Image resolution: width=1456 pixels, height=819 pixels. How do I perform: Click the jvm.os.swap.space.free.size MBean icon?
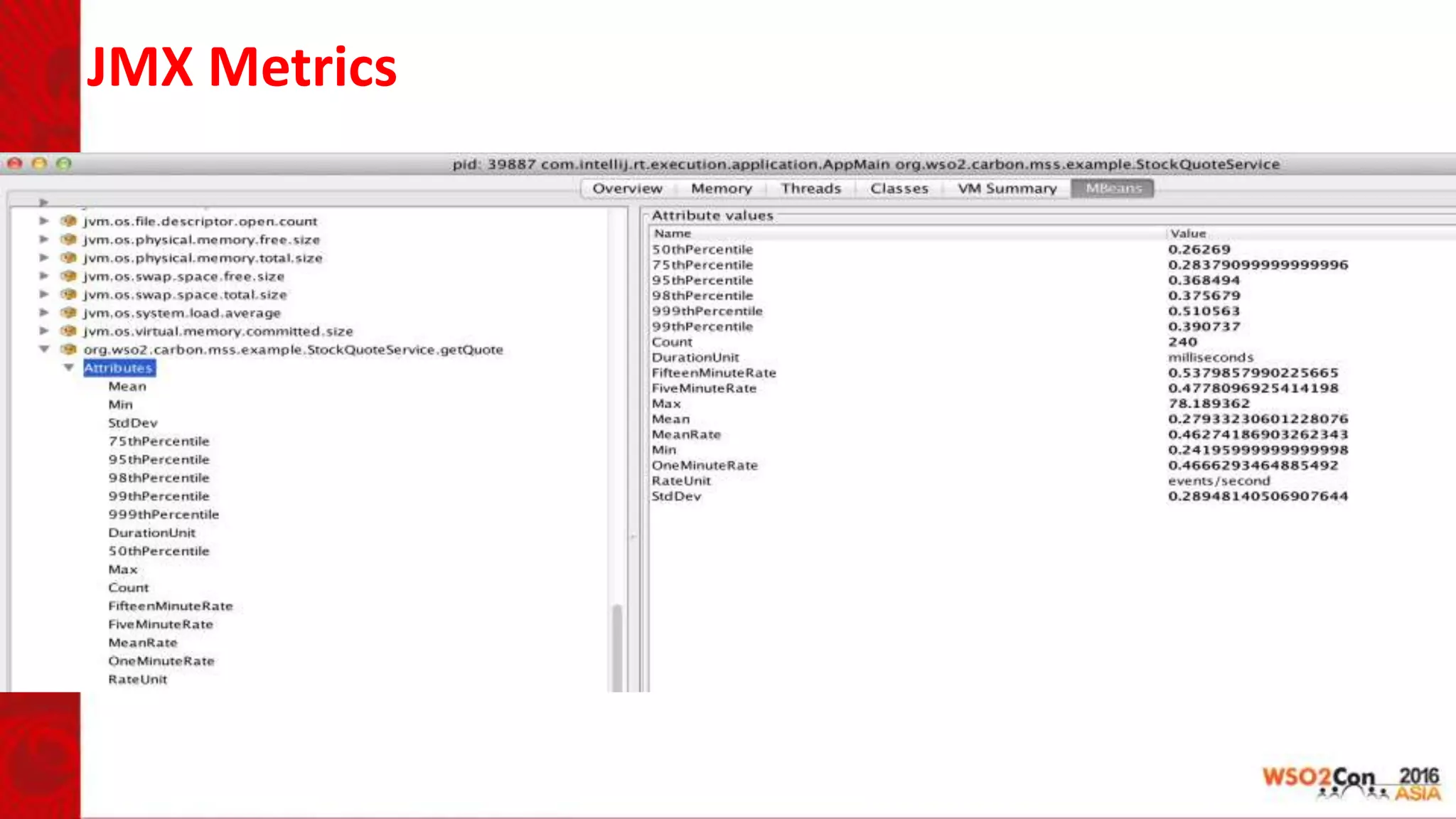(69, 276)
